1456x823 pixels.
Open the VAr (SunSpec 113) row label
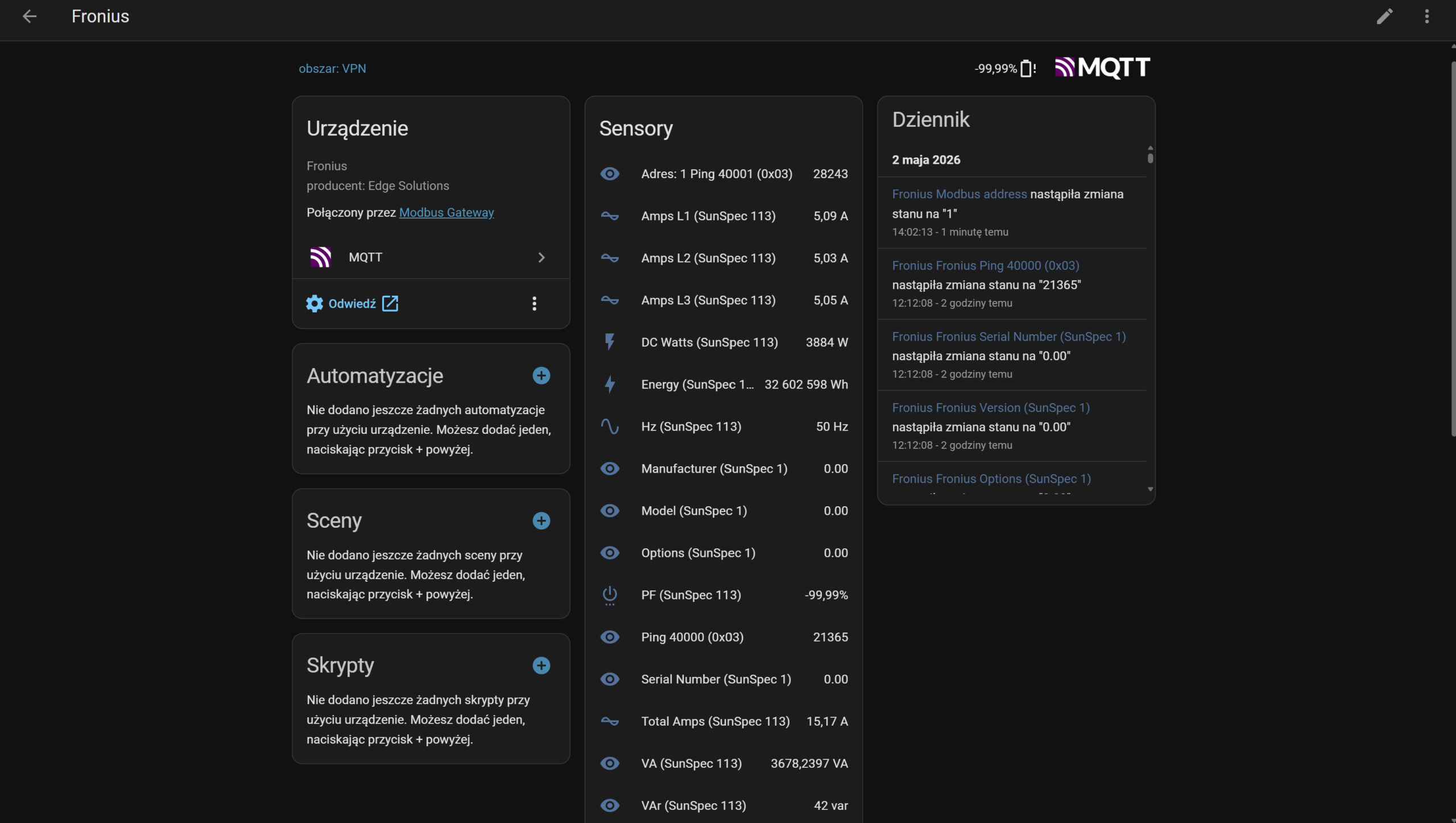(x=693, y=805)
